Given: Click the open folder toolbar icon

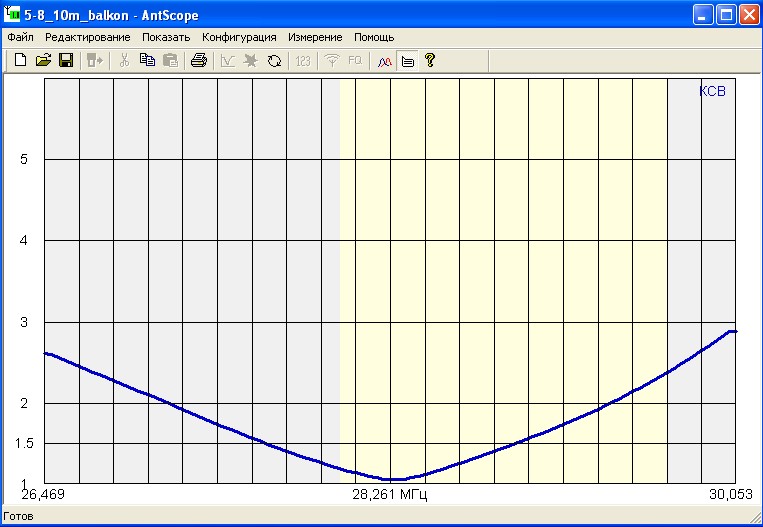Looking at the screenshot, I should (43, 61).
